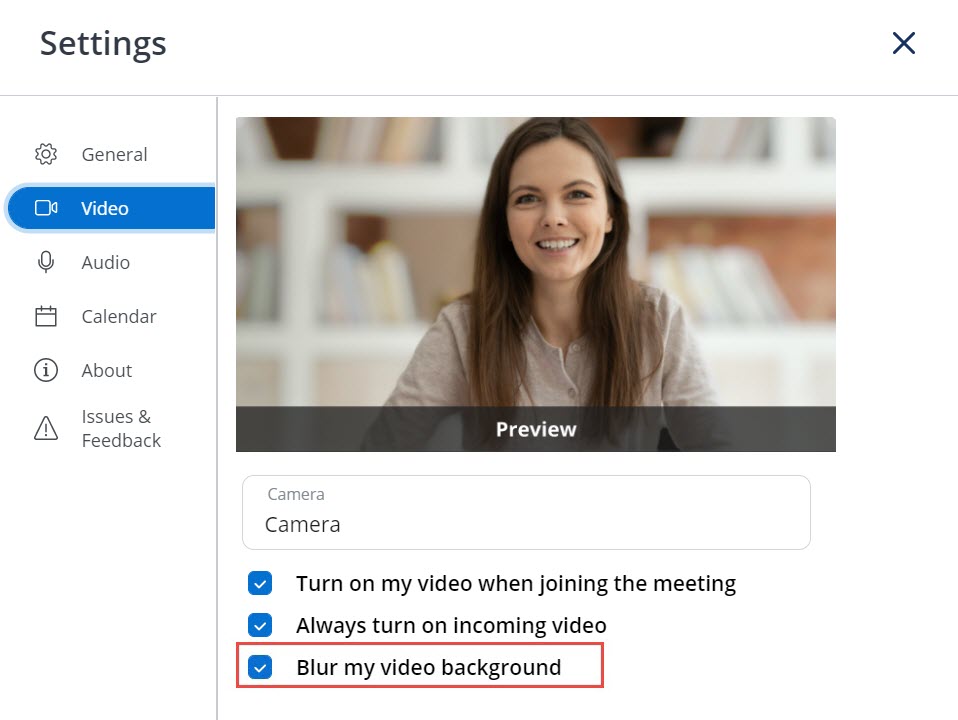
Task: Close the Settings dialog with X
Action: pos(904,43)
